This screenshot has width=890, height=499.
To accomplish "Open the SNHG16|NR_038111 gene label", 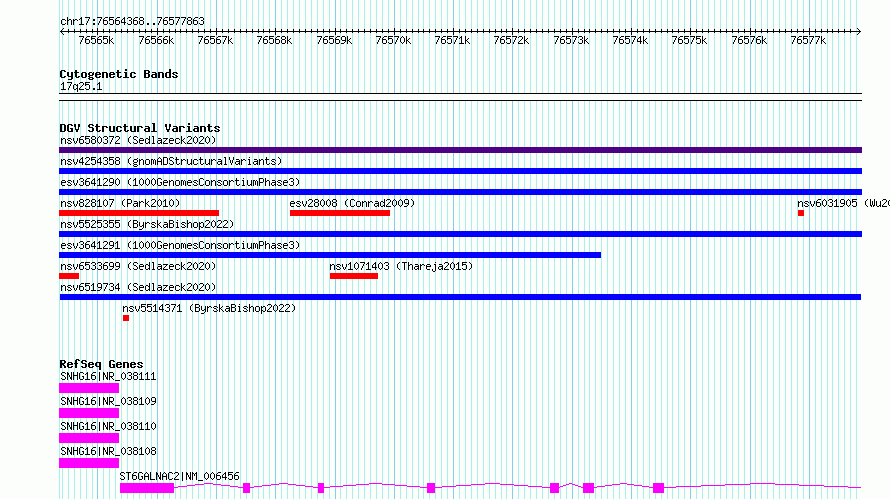I will [108, 376].
